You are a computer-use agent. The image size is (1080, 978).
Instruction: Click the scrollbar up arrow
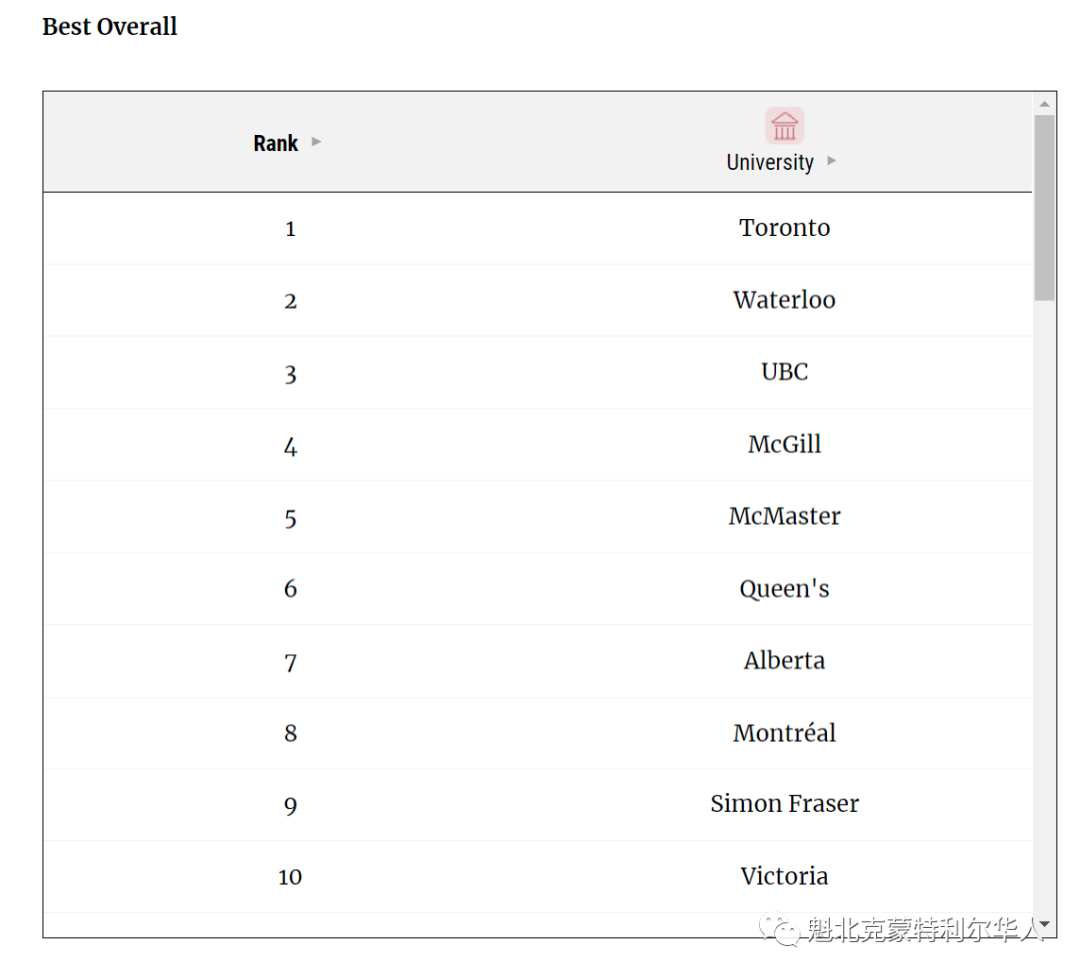pyautogui.click(x=1044, y=104)
